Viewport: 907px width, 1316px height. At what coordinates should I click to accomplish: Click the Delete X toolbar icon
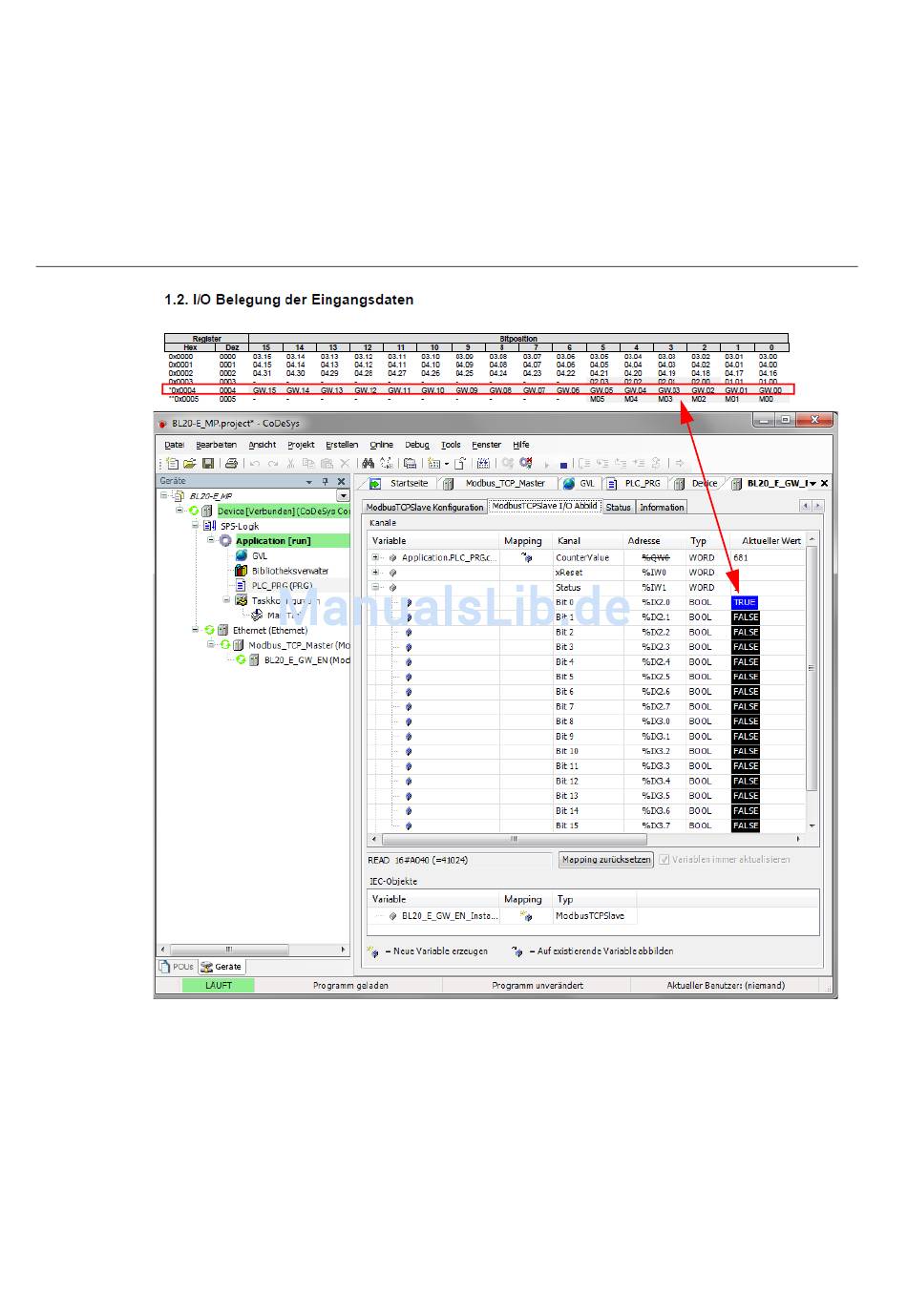pyautogui.click(x=345, y=464)
